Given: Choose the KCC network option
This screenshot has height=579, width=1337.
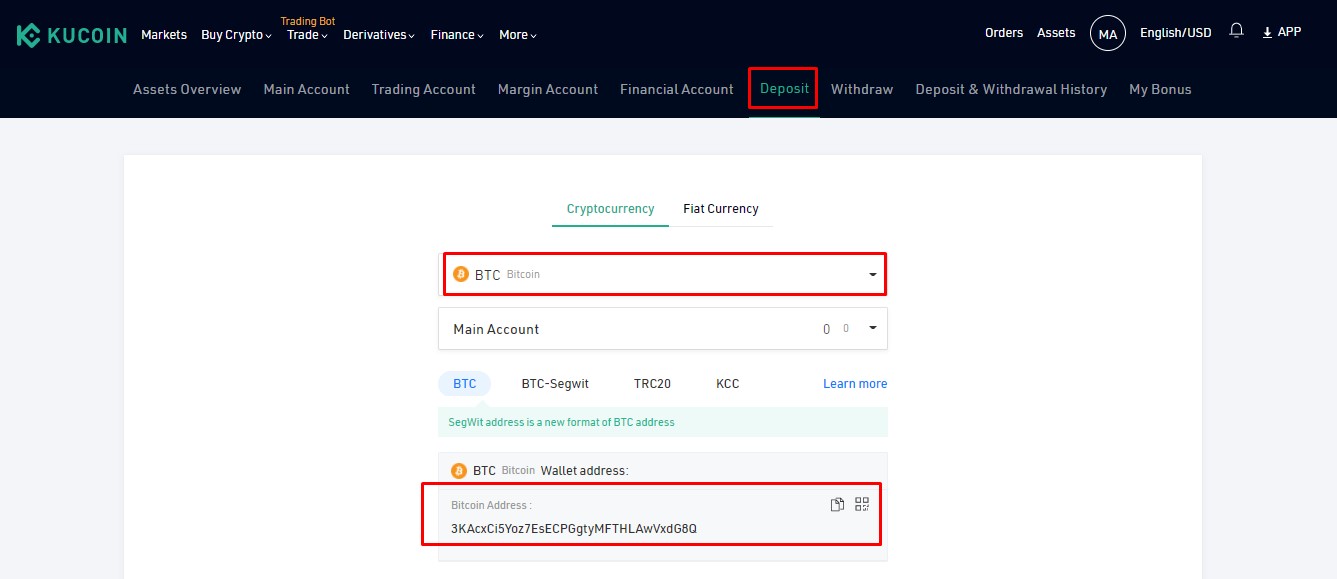Looking at the screenshot, I should pyautogui.click(x=728, y=384).
